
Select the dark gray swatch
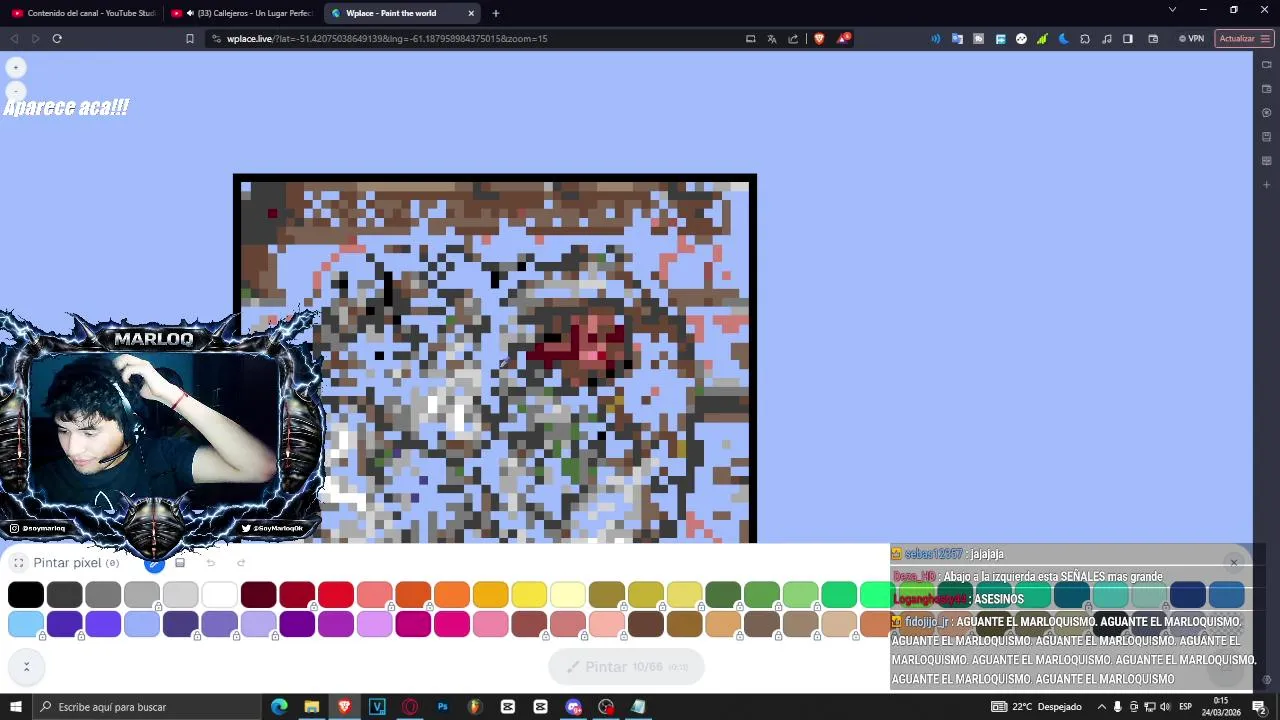tap(64, 595)
